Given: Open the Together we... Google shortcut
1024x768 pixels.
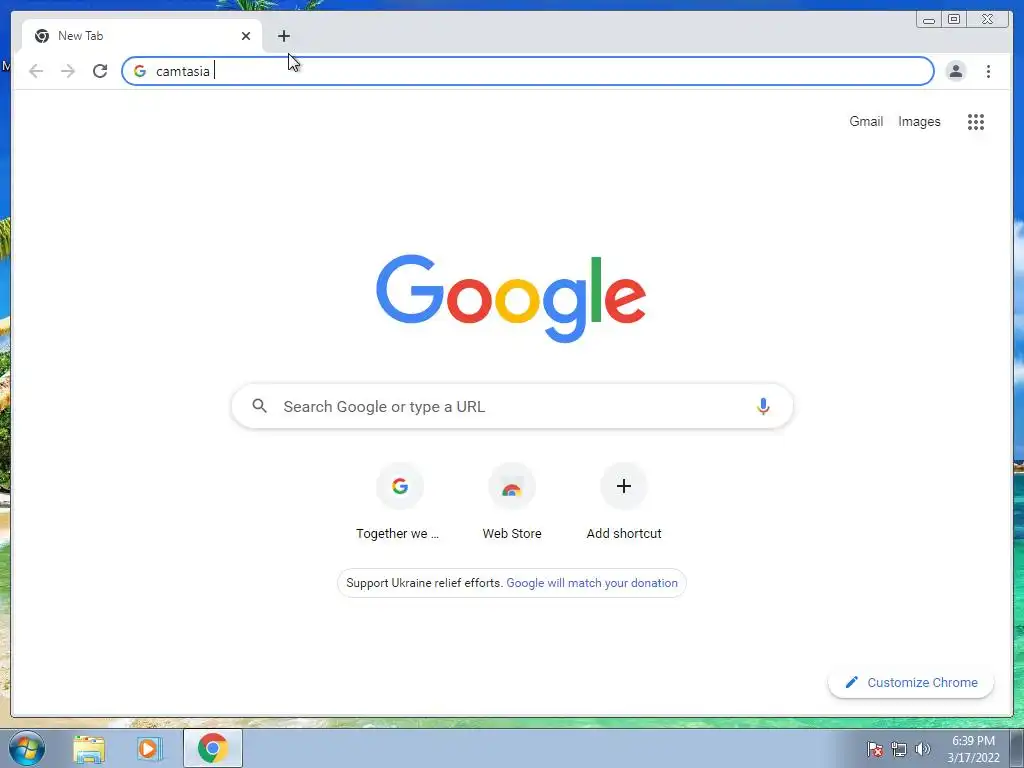Looking at the screenshot, I should coord(400,502).
